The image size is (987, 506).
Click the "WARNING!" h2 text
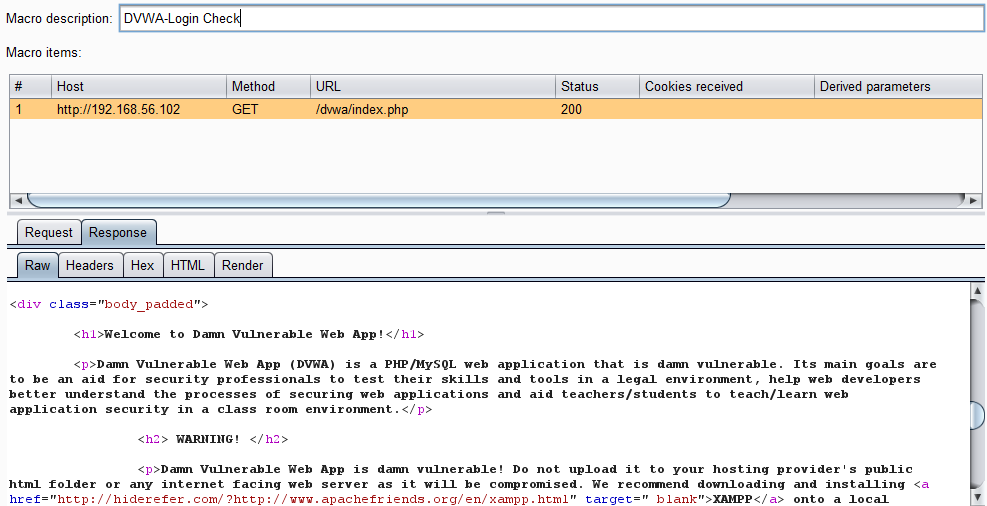208,439
